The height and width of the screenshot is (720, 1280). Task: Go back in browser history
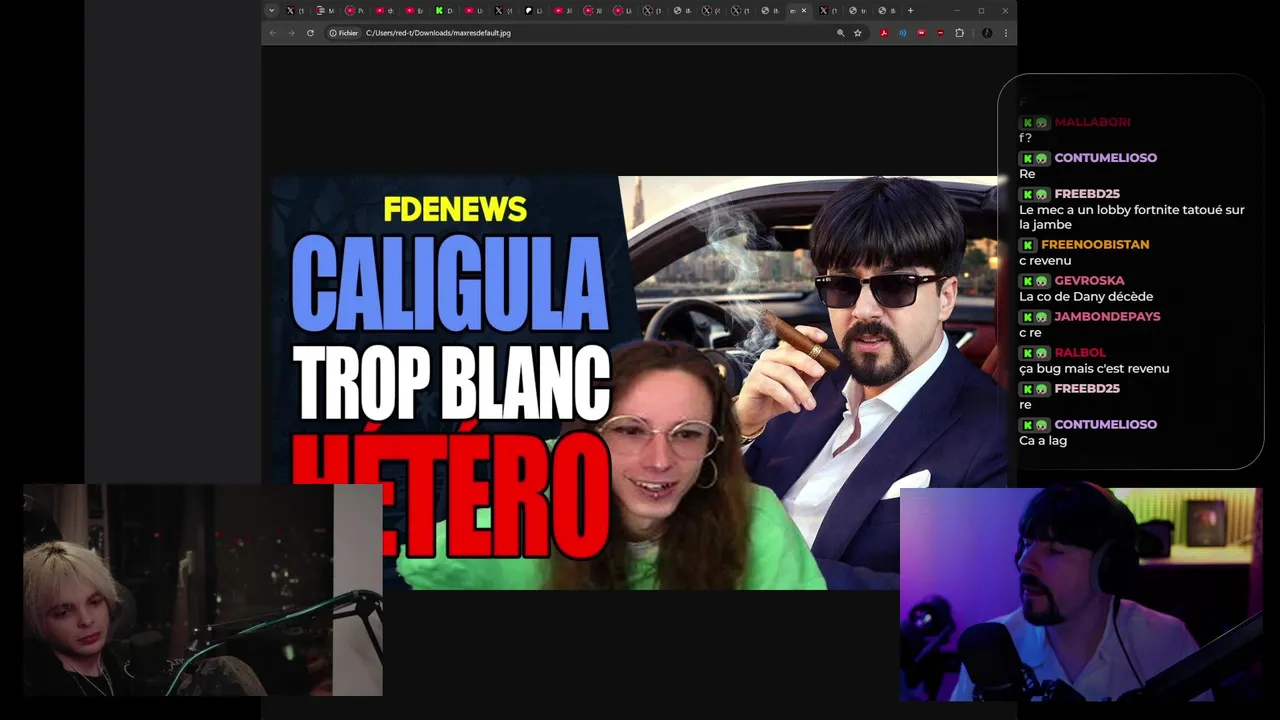(273, 33)
